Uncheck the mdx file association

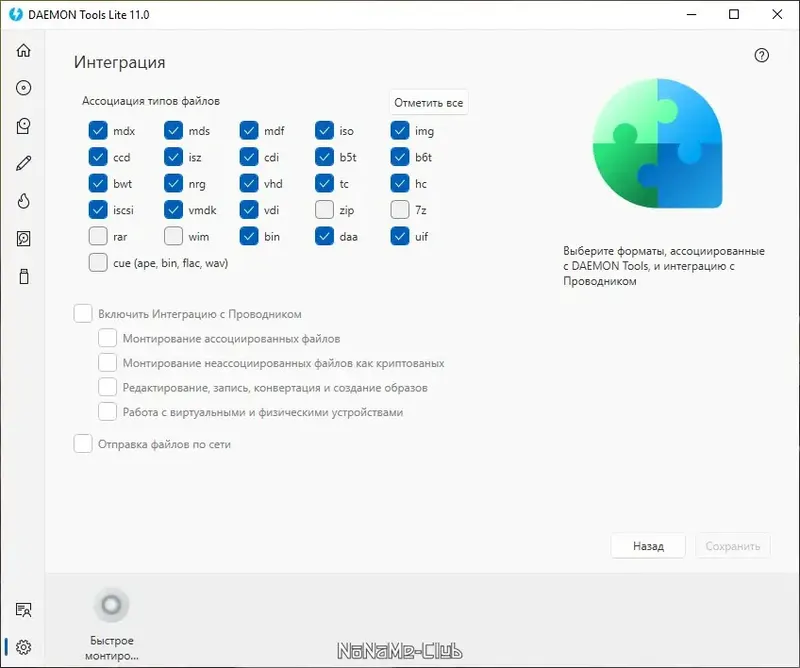[x=98, y=131]
